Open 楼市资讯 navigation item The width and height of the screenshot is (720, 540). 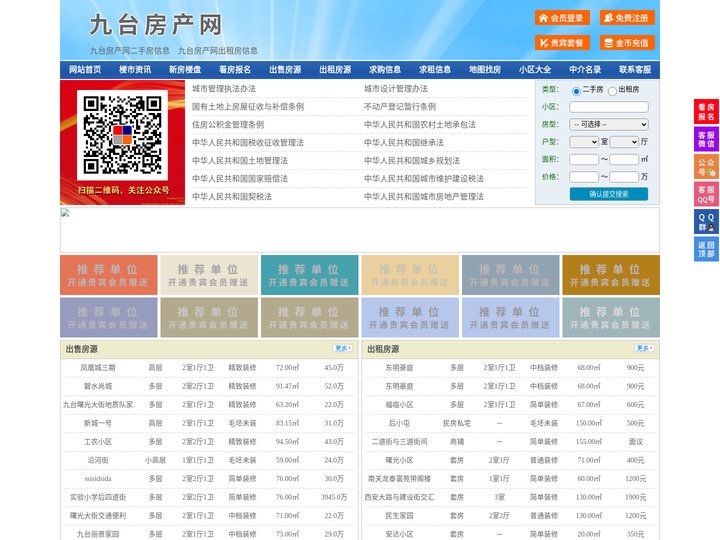[x=135, y=70]
